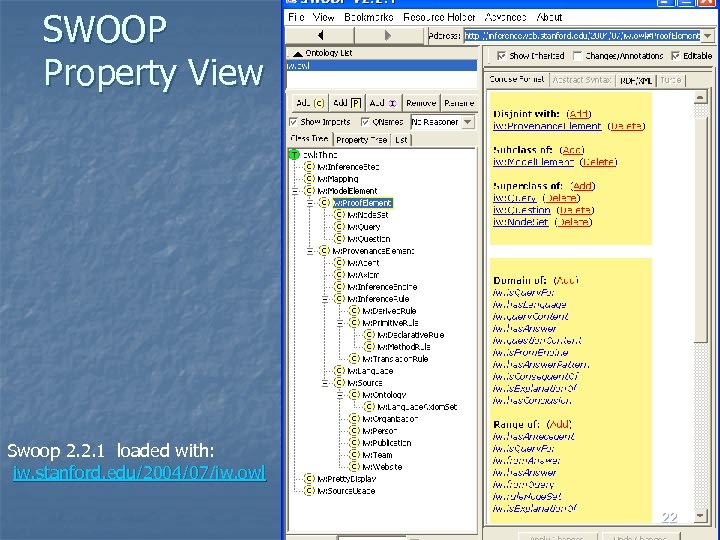This screenshot has height=540, width=720.
Task: Switch to the Property Tree tab
Action: tap(361, 140)
